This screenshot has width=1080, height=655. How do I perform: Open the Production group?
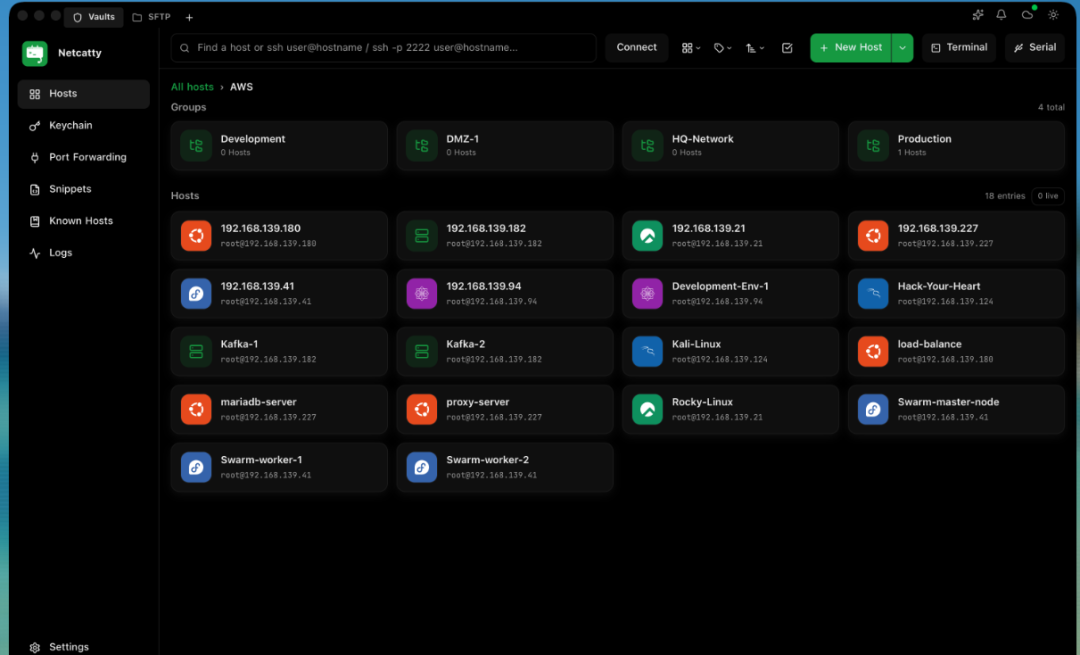[x=957, y=145]
